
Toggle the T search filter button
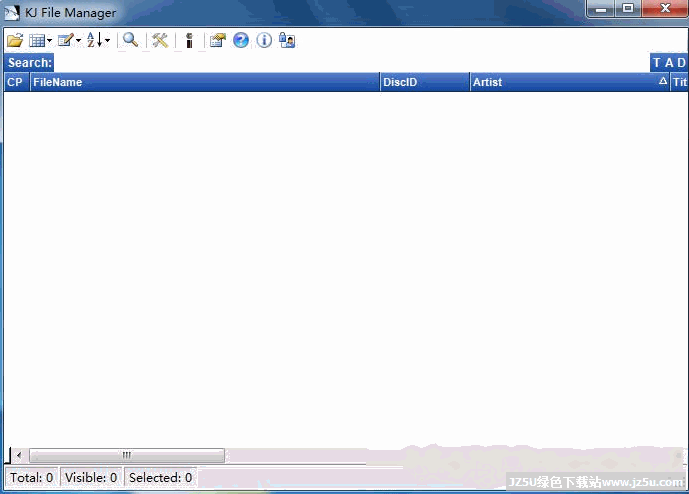(656, 63)
